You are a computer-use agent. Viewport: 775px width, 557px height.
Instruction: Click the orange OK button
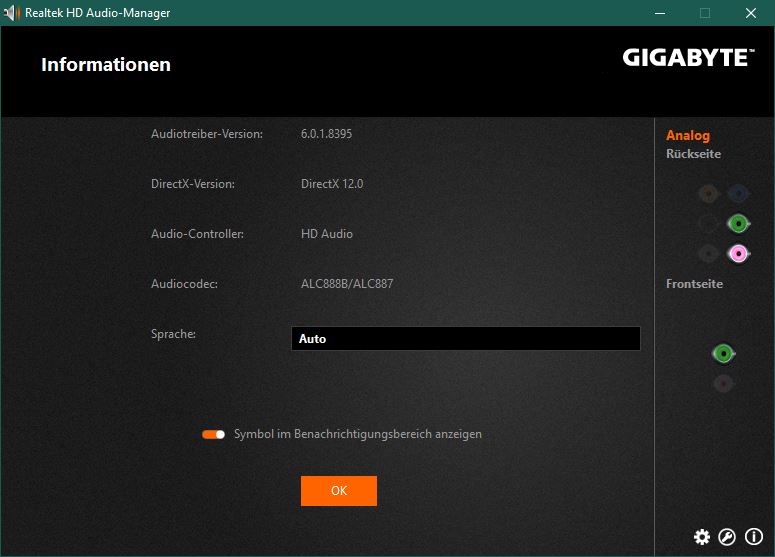click(339, 491)
